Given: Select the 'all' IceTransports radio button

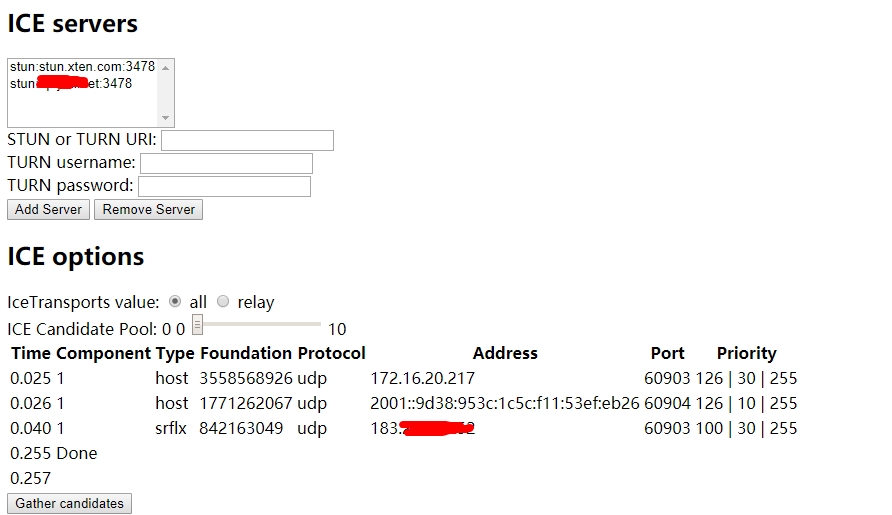Looking at the screenshot, I should pos(175,301).
